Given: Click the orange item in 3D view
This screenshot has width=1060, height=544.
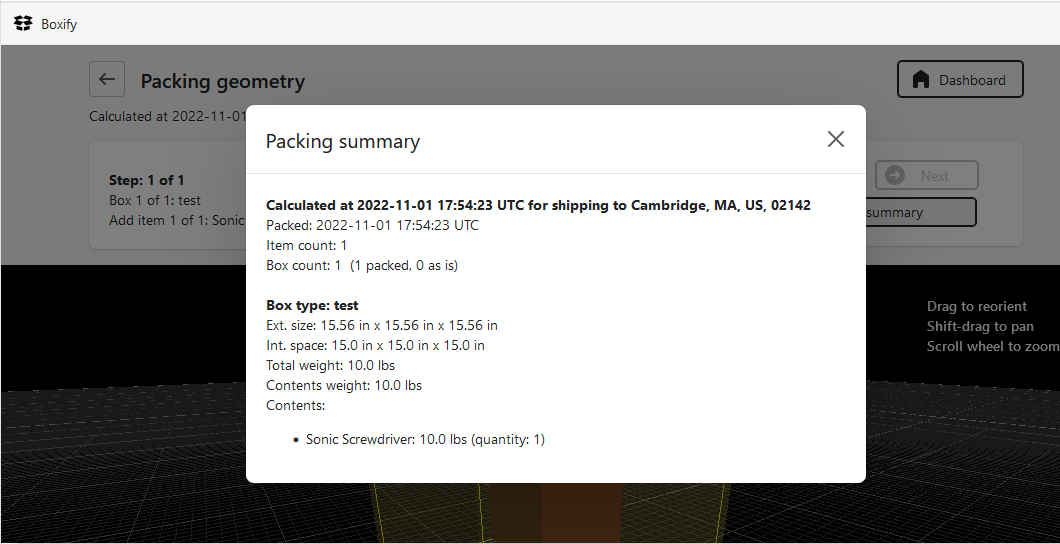Looking at the screenshot, I should click(x=580, y=515).
